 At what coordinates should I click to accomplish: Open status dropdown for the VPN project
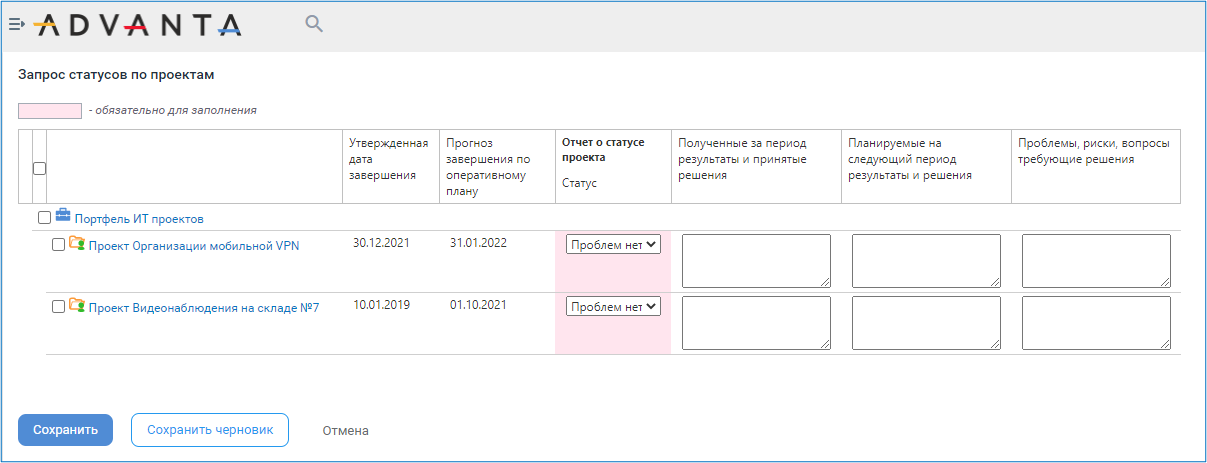(x=614, y=244)
